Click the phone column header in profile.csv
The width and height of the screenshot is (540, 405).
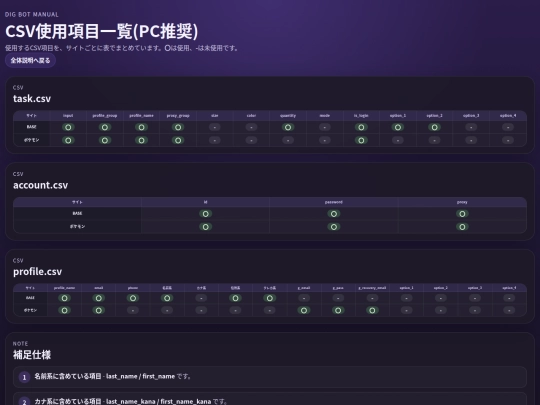pyautogui.click(x=133, y=288)
